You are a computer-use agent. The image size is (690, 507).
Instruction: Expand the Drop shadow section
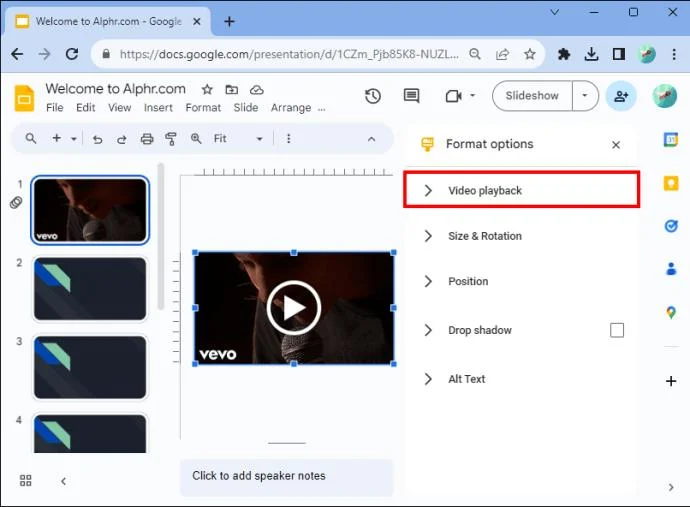[427, 330]
